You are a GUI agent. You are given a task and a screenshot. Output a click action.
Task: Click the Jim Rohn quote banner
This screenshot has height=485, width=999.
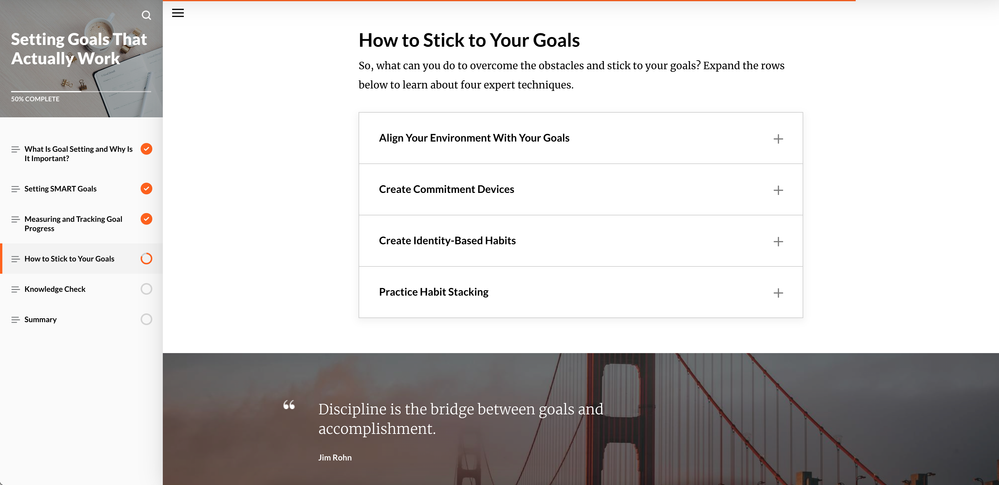(460, 420)
